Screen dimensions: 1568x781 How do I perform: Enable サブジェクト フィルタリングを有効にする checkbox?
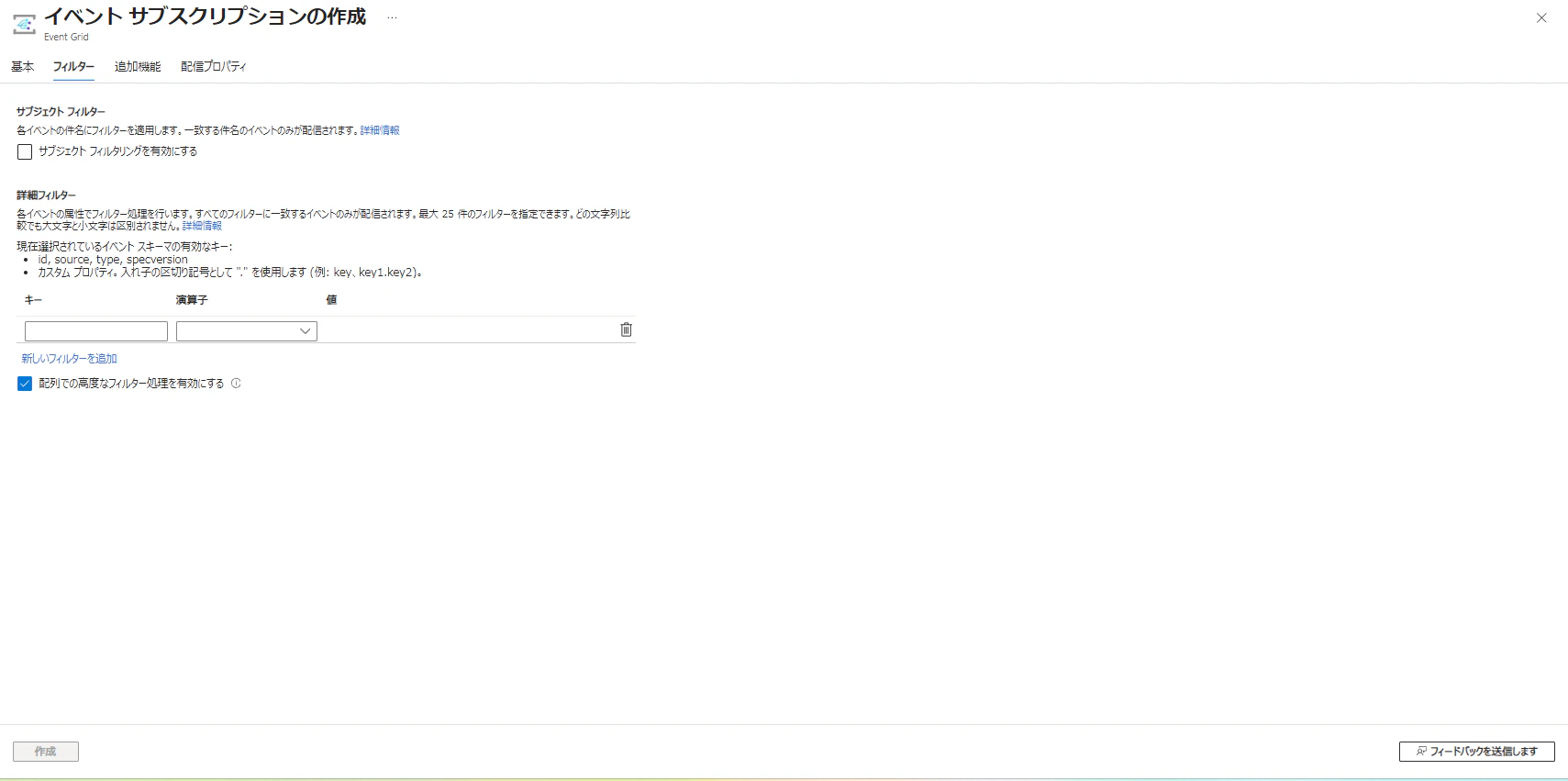pyautogui.click(x=25, y=152)
